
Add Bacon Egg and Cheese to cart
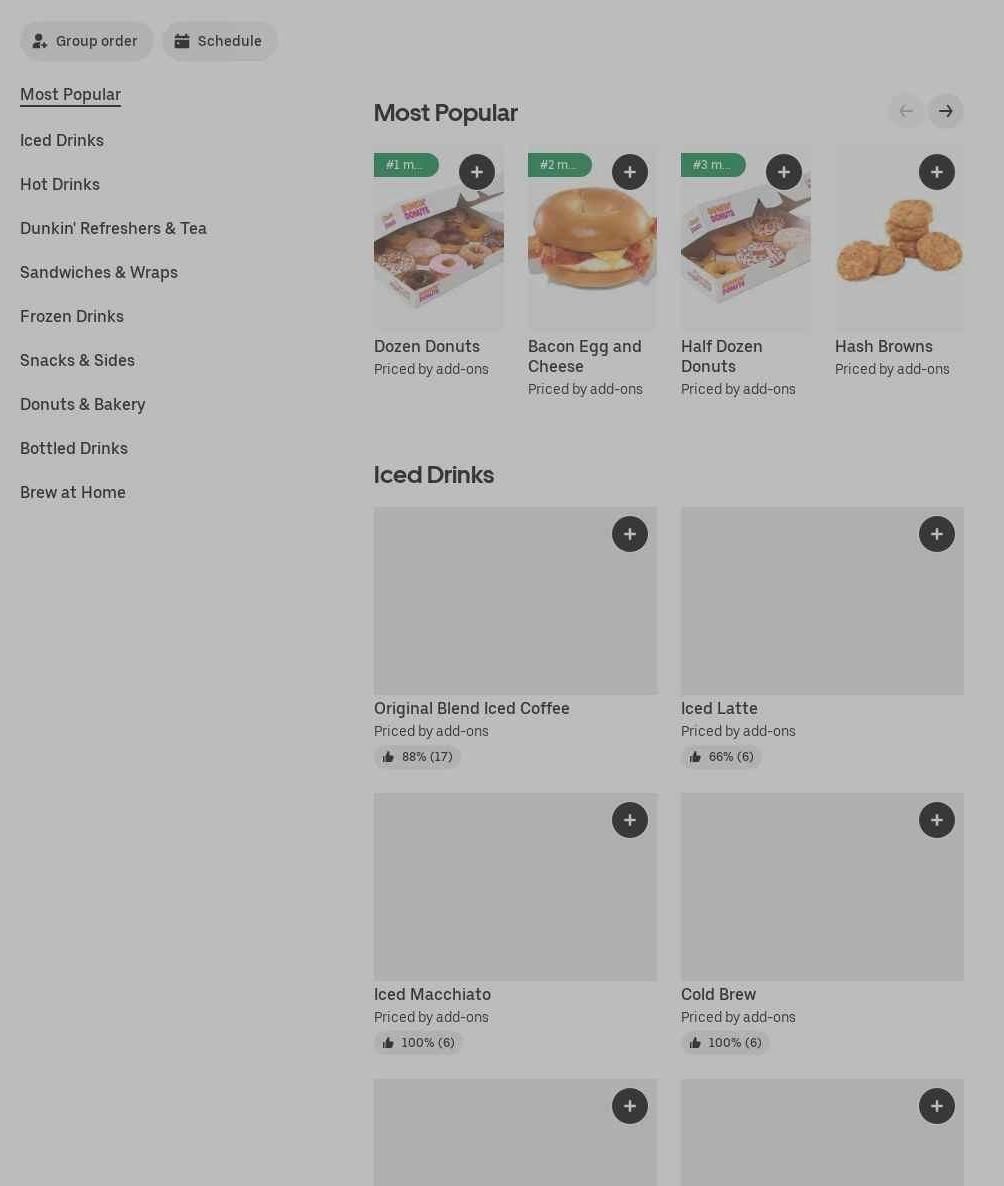click(630, 172)
